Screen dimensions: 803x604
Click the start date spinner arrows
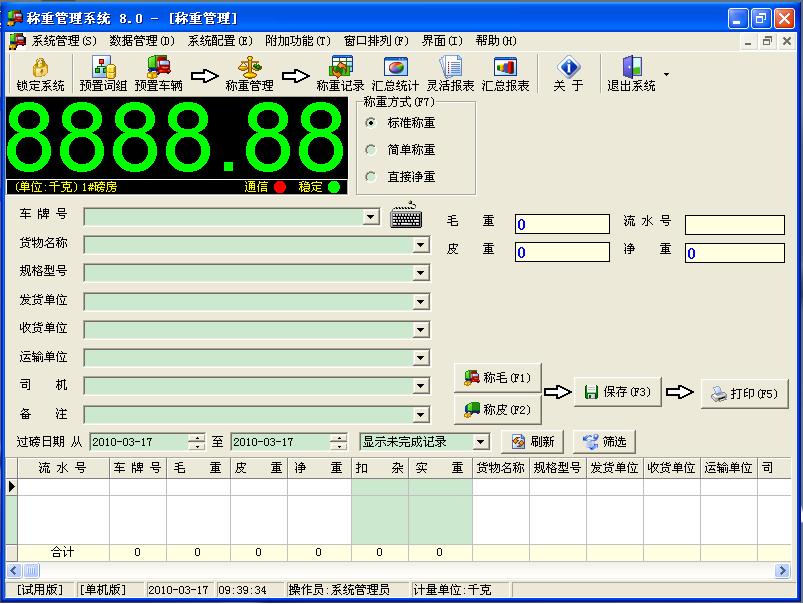tap(197, 442)
